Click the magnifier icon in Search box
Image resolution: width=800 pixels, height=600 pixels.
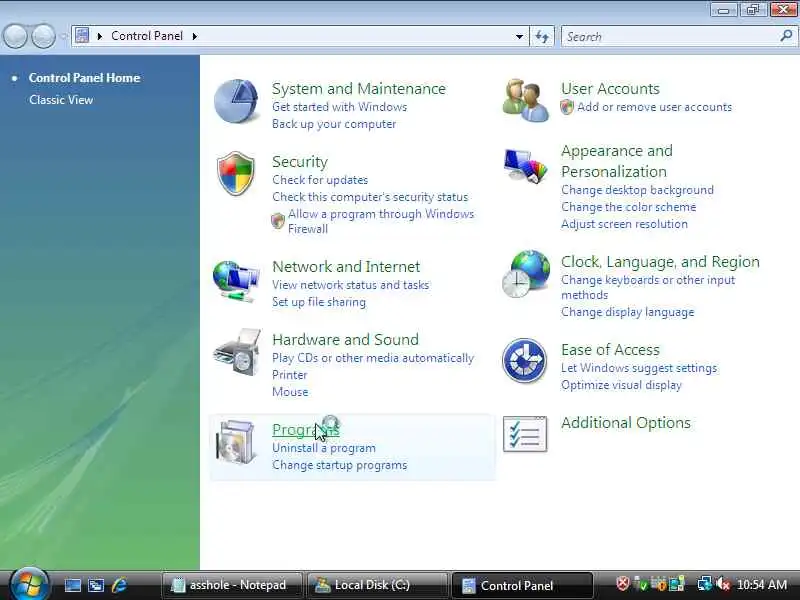pyautogui.click(x=786, y=36)
